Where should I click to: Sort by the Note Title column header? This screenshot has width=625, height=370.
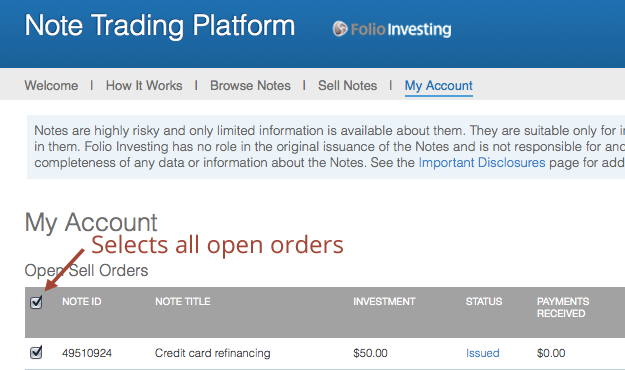click(x=183, y=301)
